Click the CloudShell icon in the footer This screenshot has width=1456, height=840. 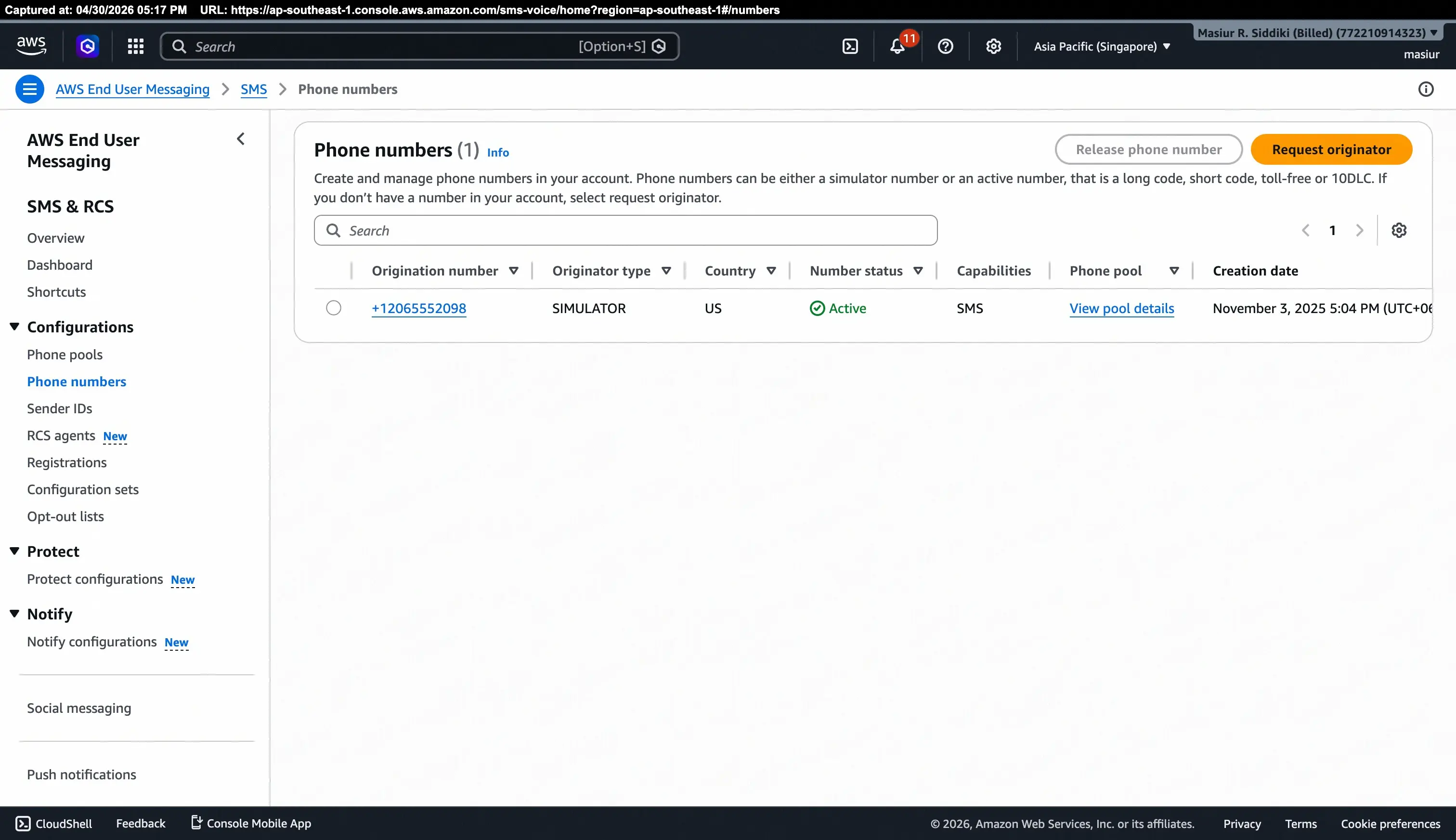click(23, 823)
